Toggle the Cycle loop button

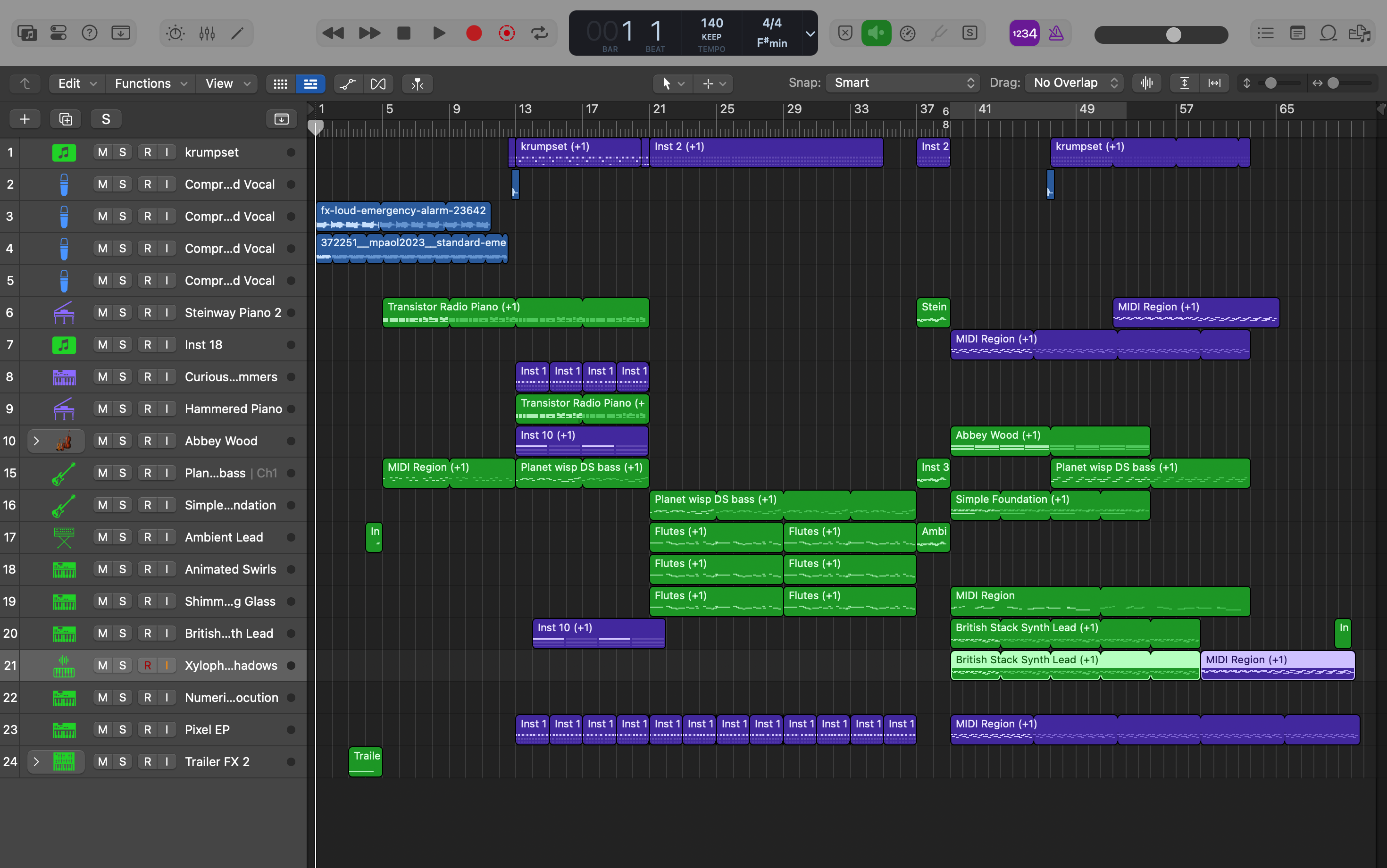(539, 33)
